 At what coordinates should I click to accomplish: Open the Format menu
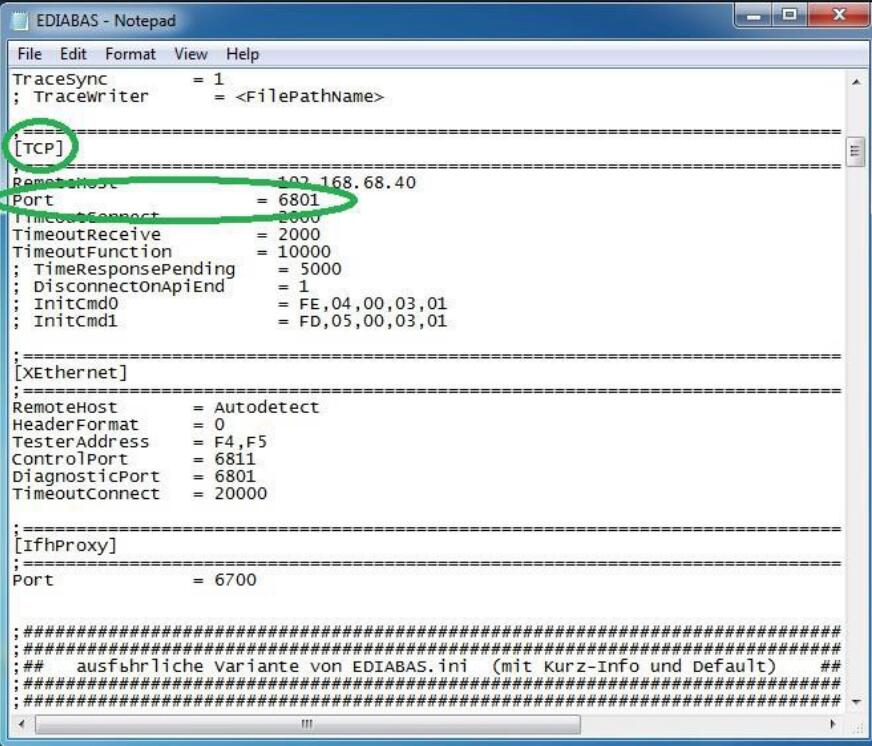pos(130,54)
